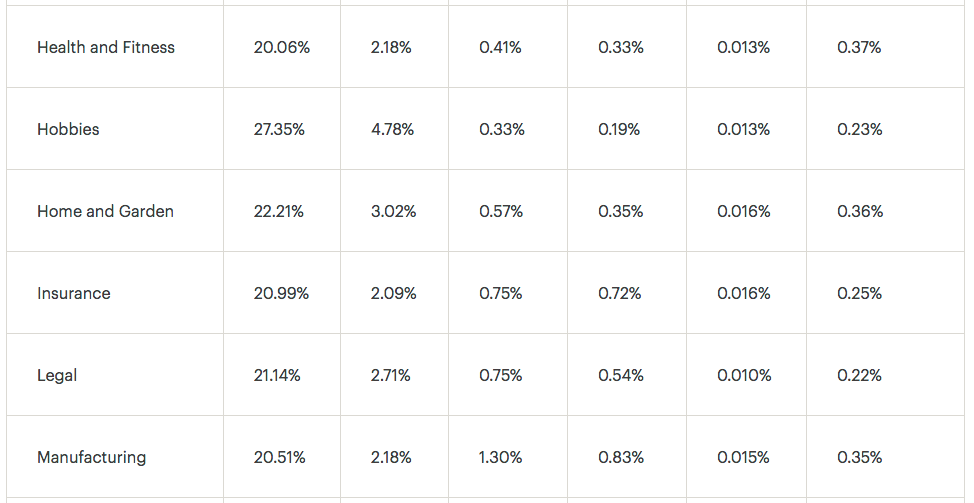Select the Home and Garden label
The image size is (974, 503).
tap(106, 211)
